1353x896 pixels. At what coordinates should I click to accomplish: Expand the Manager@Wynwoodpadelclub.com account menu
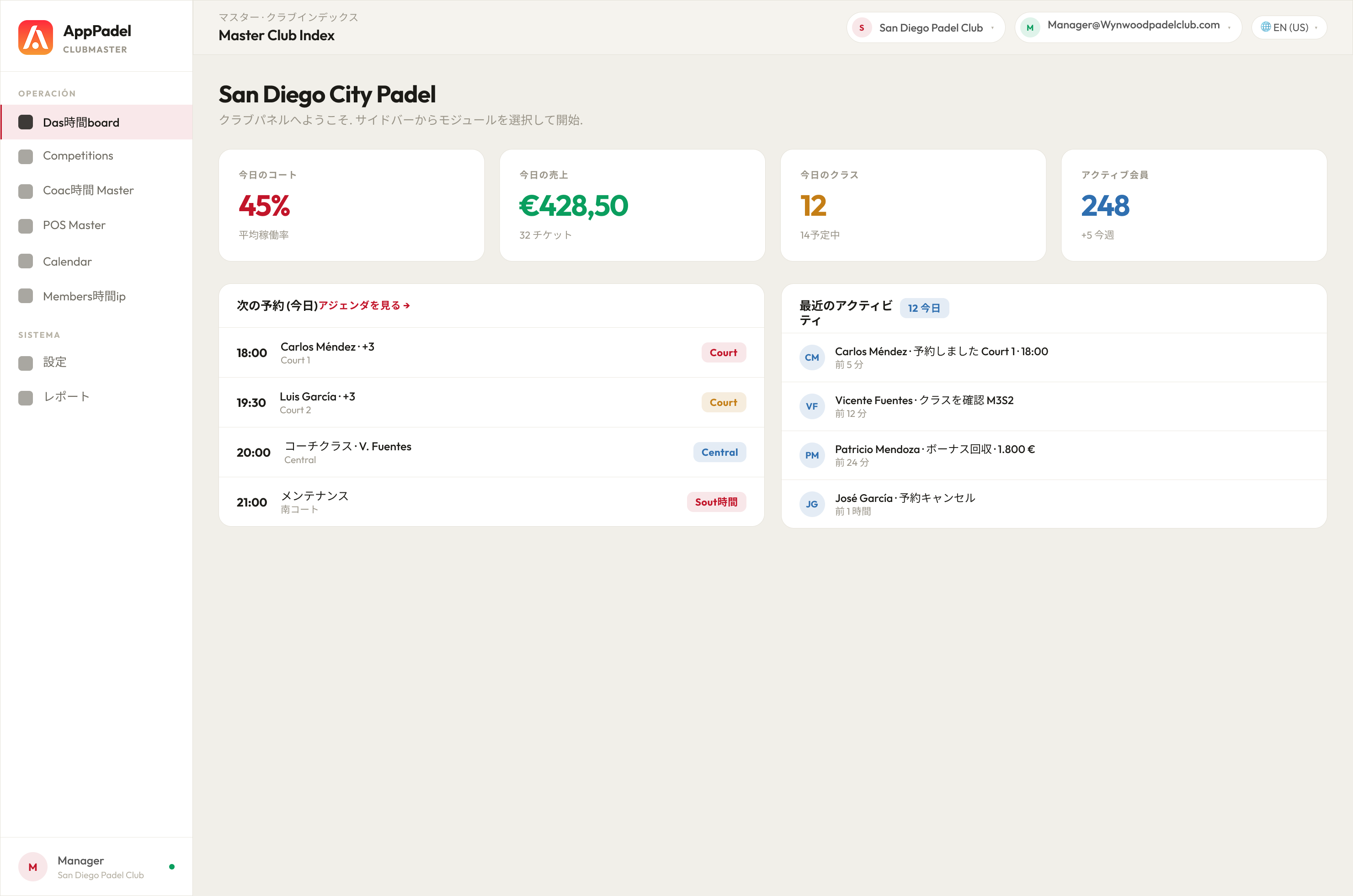point(1129,27)
